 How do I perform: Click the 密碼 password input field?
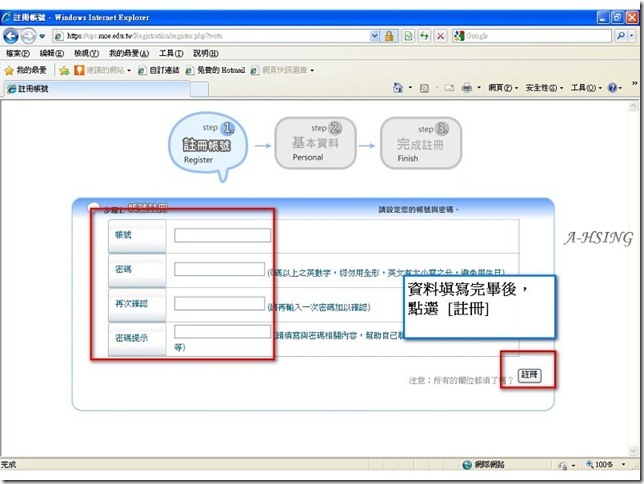(219, 270)
